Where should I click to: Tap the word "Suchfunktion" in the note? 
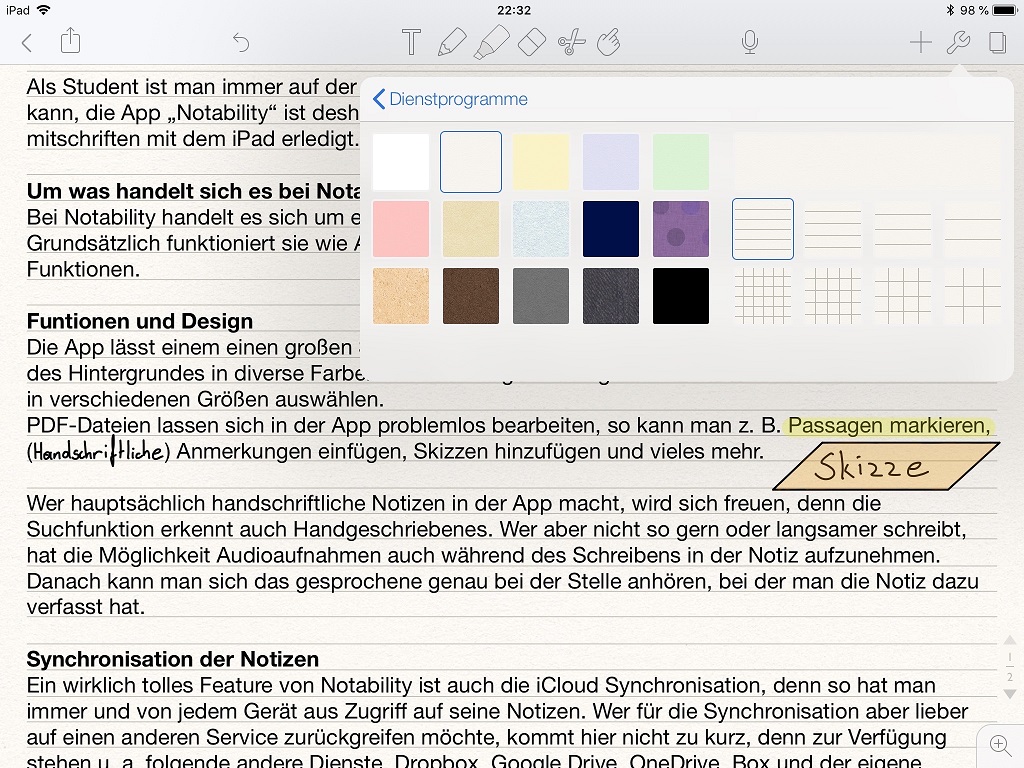(x=91, y=529)
